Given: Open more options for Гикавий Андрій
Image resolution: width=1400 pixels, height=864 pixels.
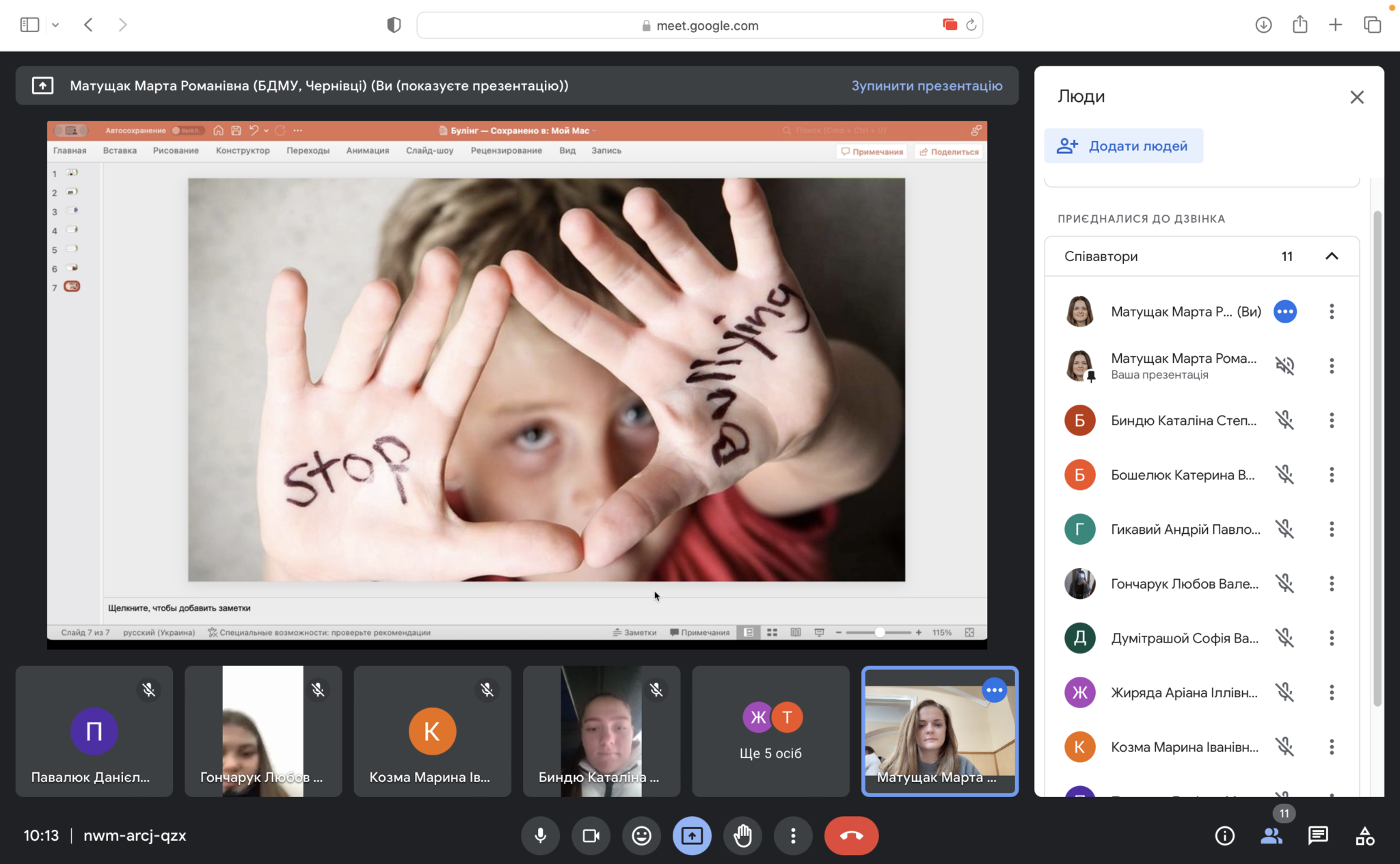Looking at the screenshot, I should pos(1331,529).
